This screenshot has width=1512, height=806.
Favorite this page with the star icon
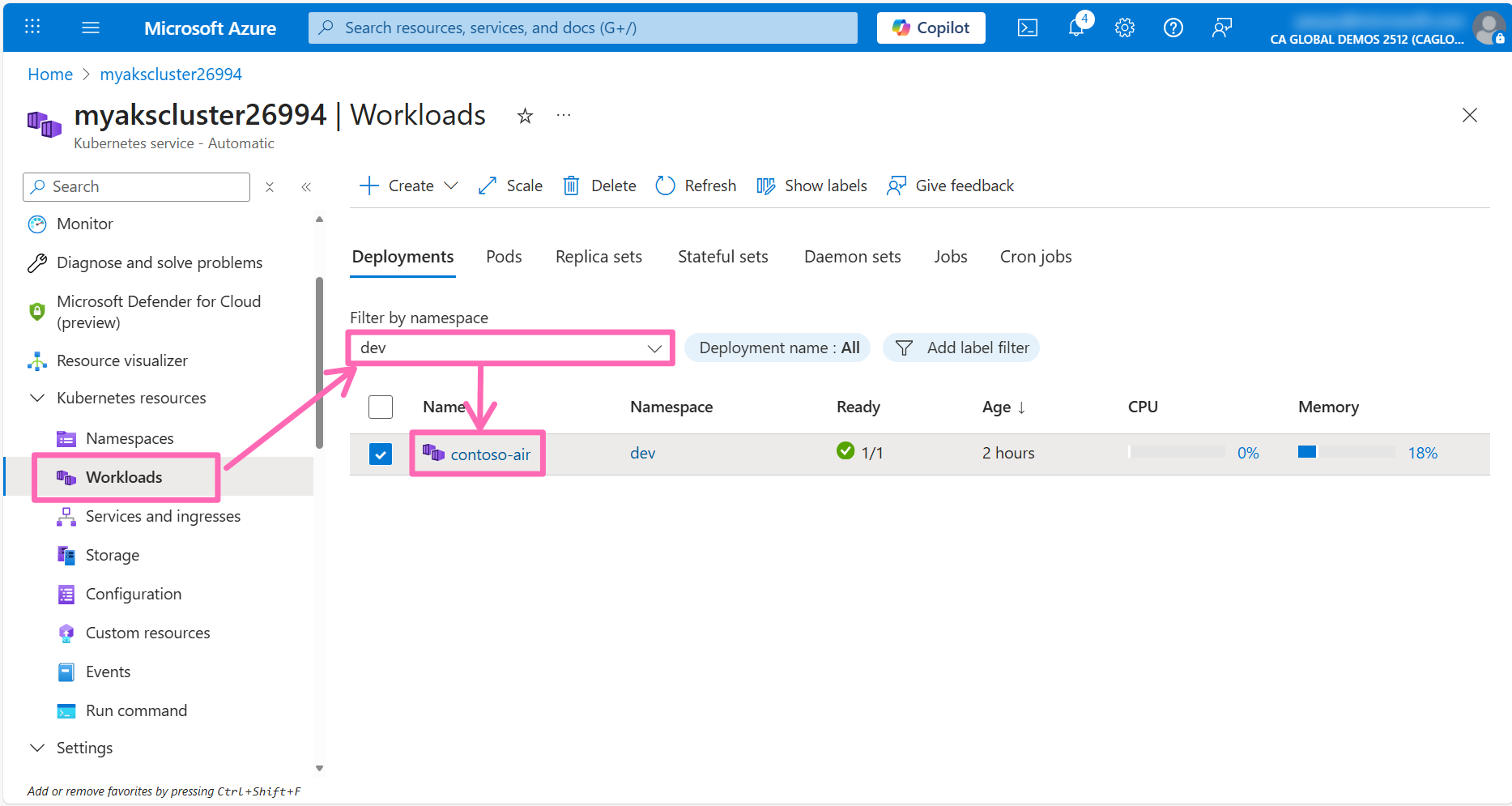pyautogui.click(x=525, y=116)
